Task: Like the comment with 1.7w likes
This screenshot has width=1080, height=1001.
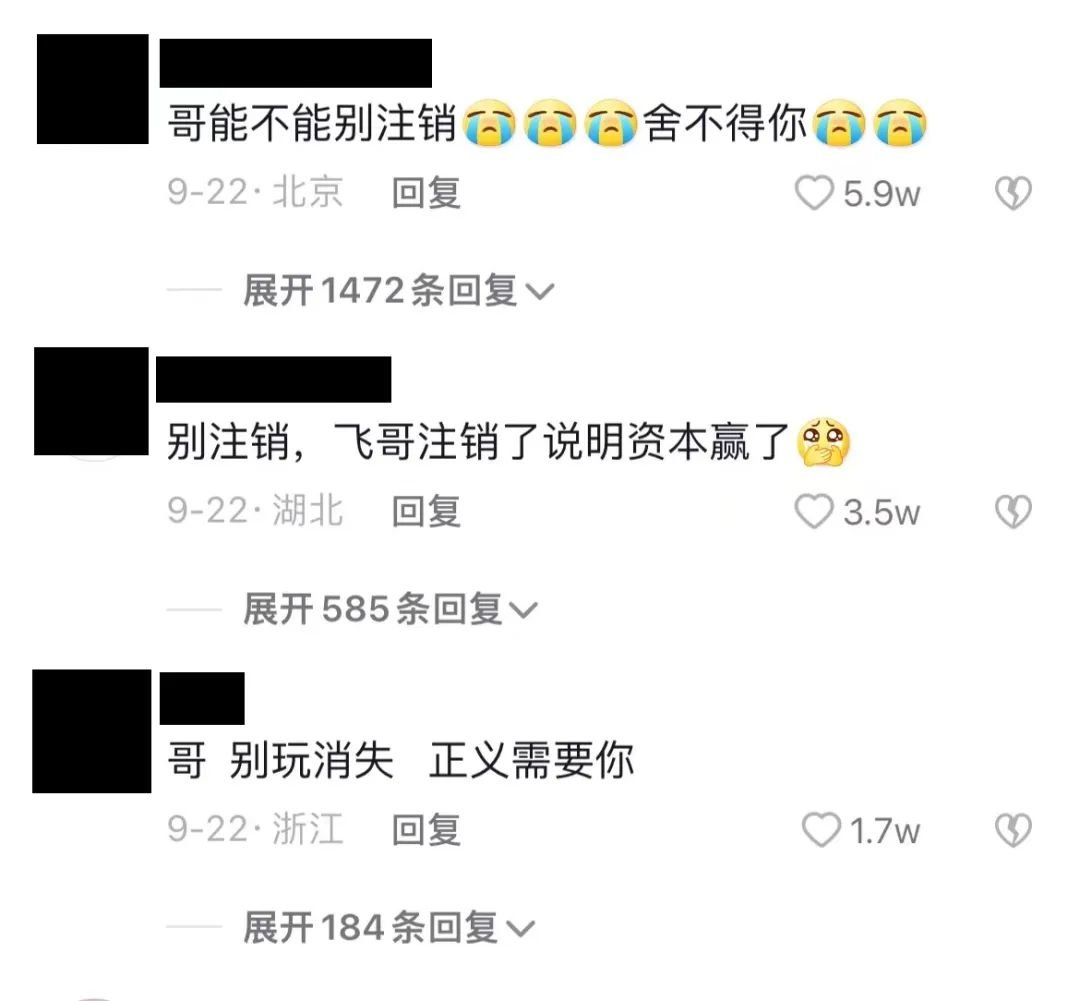Action: (821, 830)
